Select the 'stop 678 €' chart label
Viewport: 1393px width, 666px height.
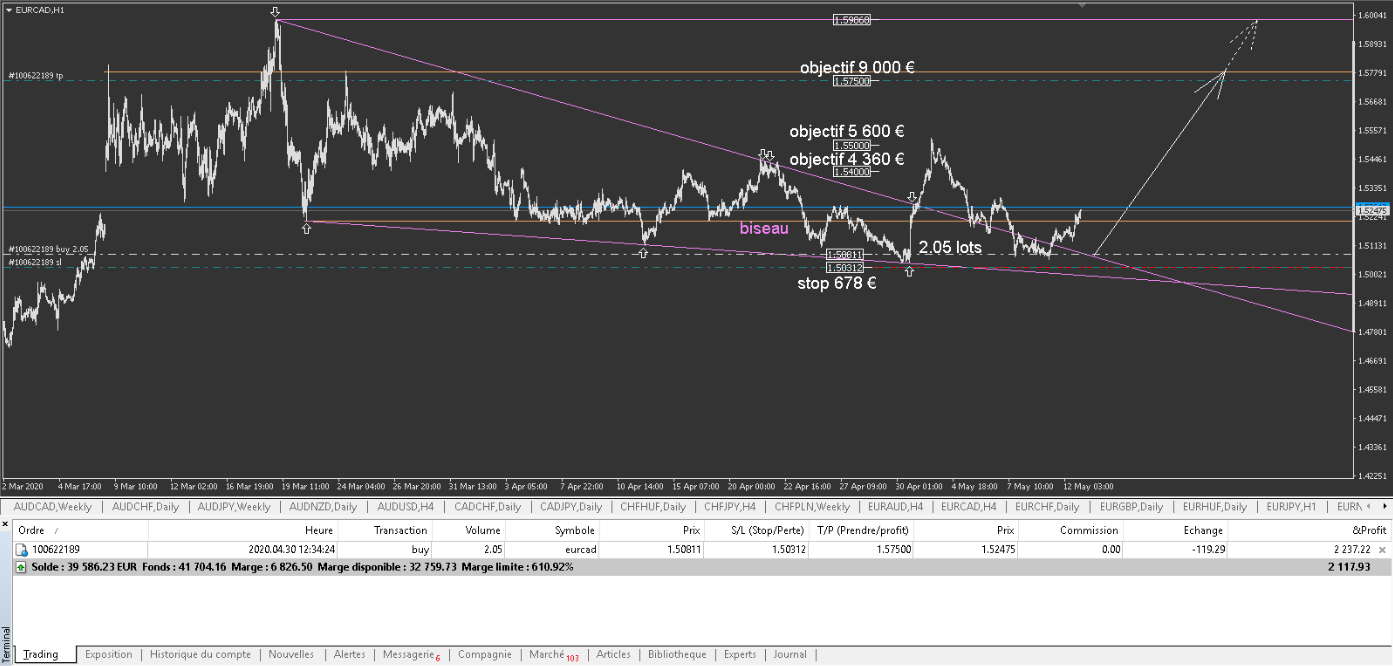pyautogui.click(x=836, y=283)
